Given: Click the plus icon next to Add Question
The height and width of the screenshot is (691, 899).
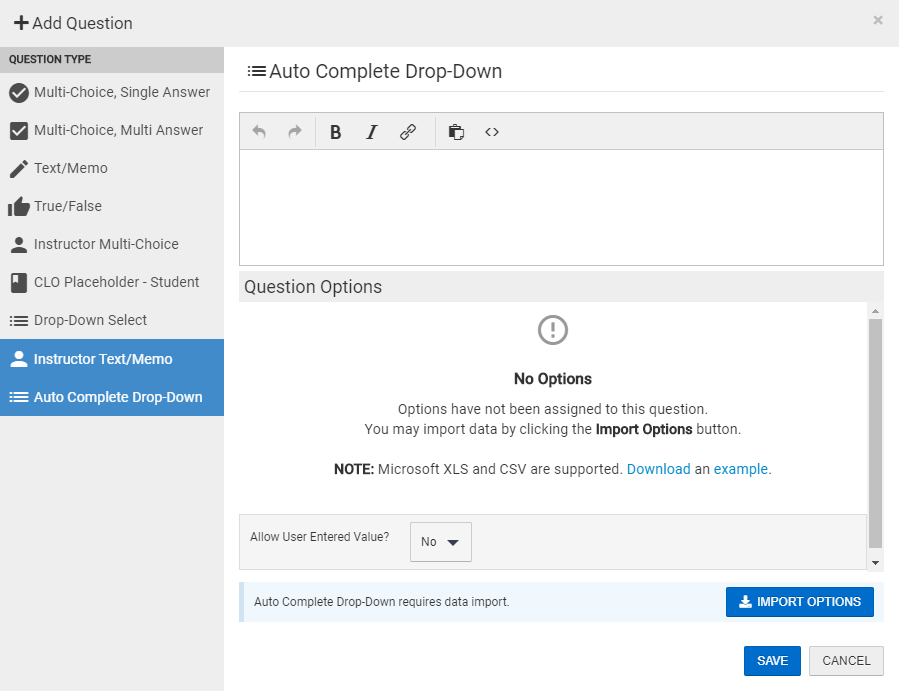Looking at the screenshot, I should (21, 23).
